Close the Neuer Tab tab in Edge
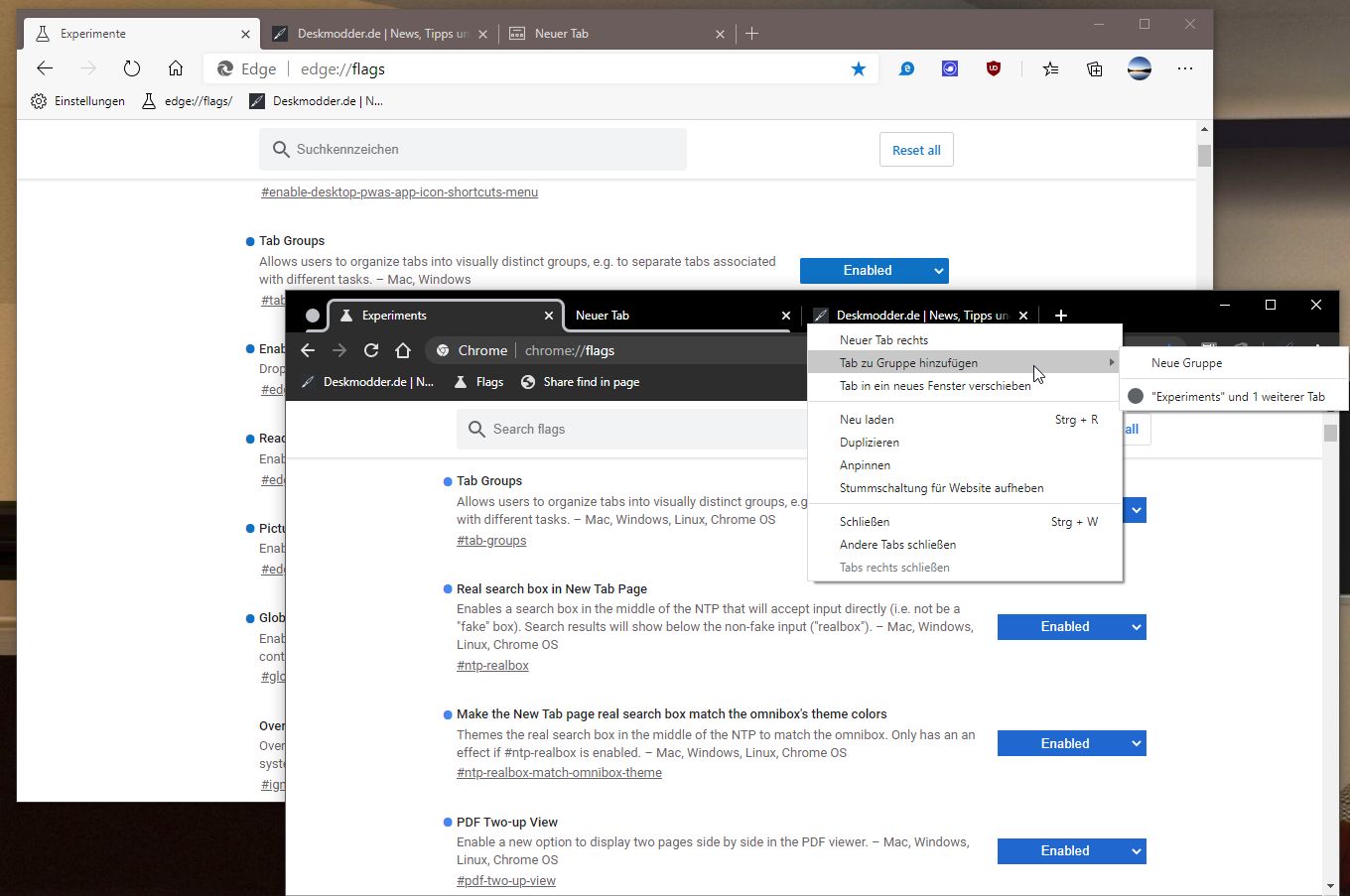The width and height of the screenshot is (1350, 896). 720,34
